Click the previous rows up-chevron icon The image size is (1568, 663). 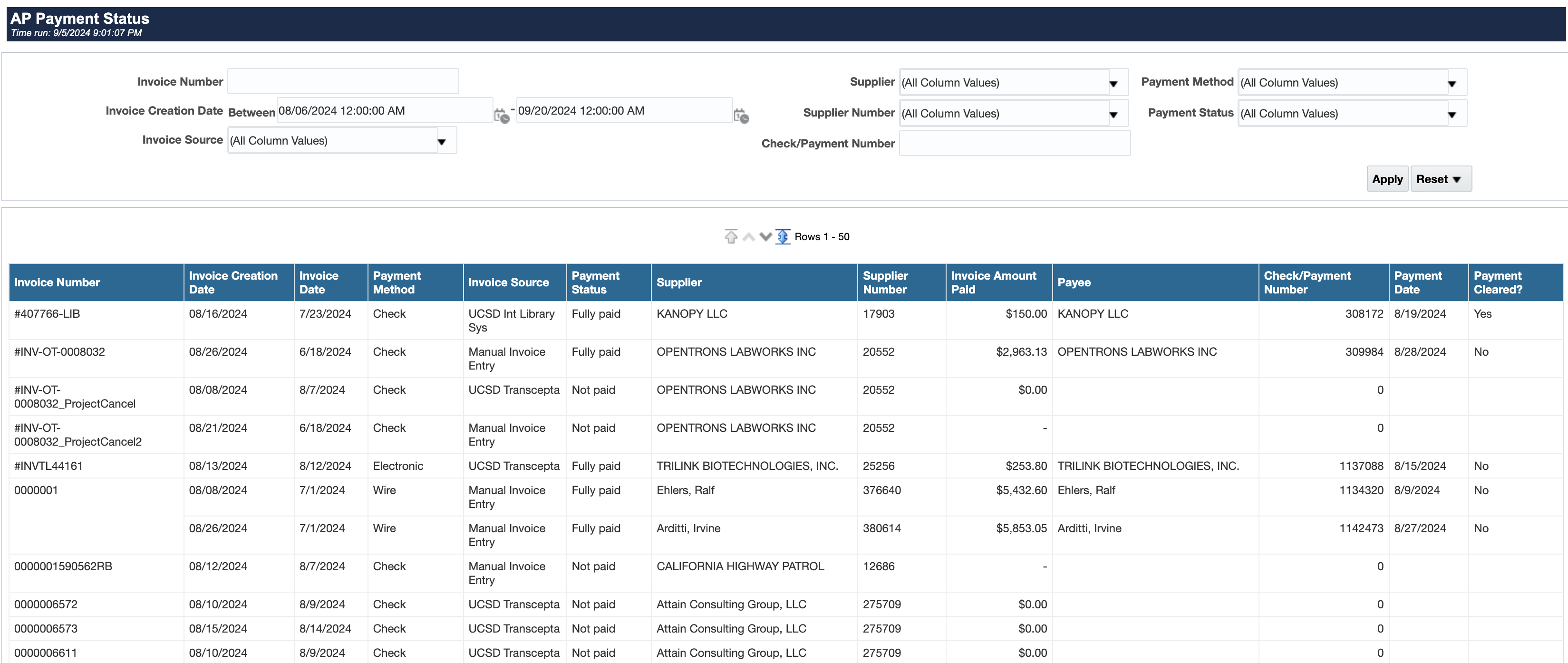coord(749,237)
